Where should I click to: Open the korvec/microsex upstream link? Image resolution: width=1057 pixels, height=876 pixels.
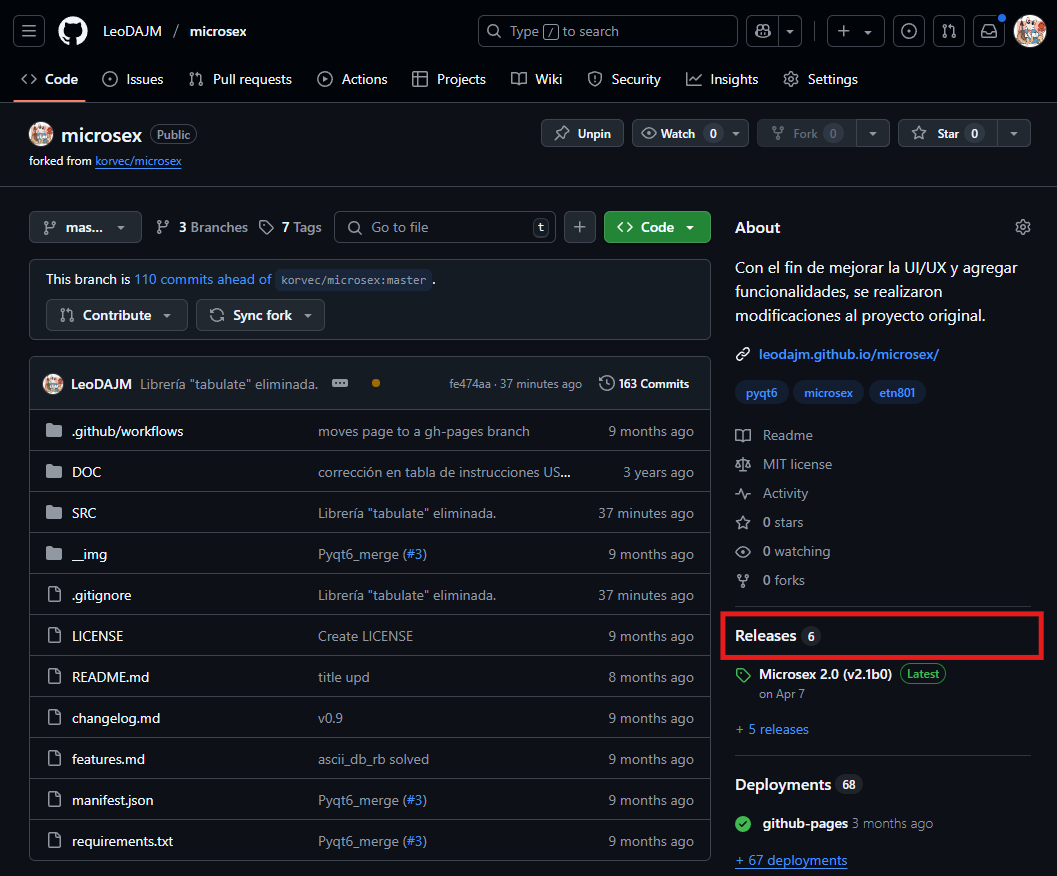pyautogui.click(x=138, y=161)
